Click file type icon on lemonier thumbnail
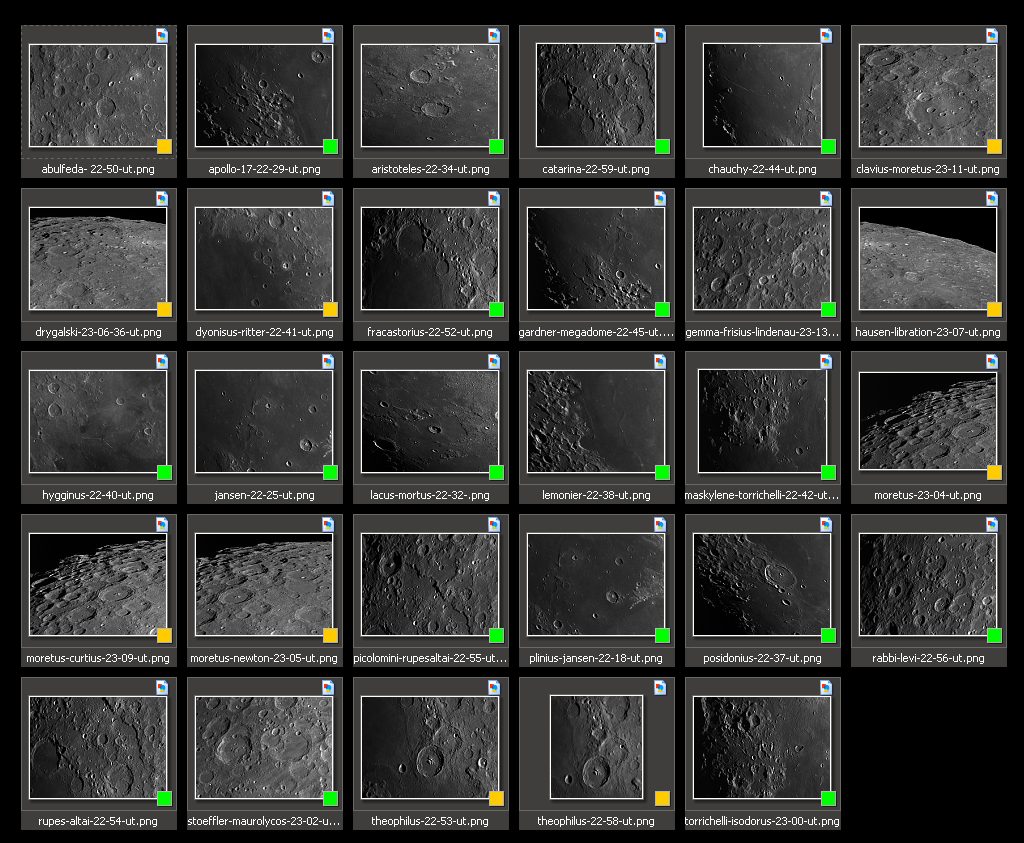This screenshot has height=843, width=1024. tap(660, 361)
